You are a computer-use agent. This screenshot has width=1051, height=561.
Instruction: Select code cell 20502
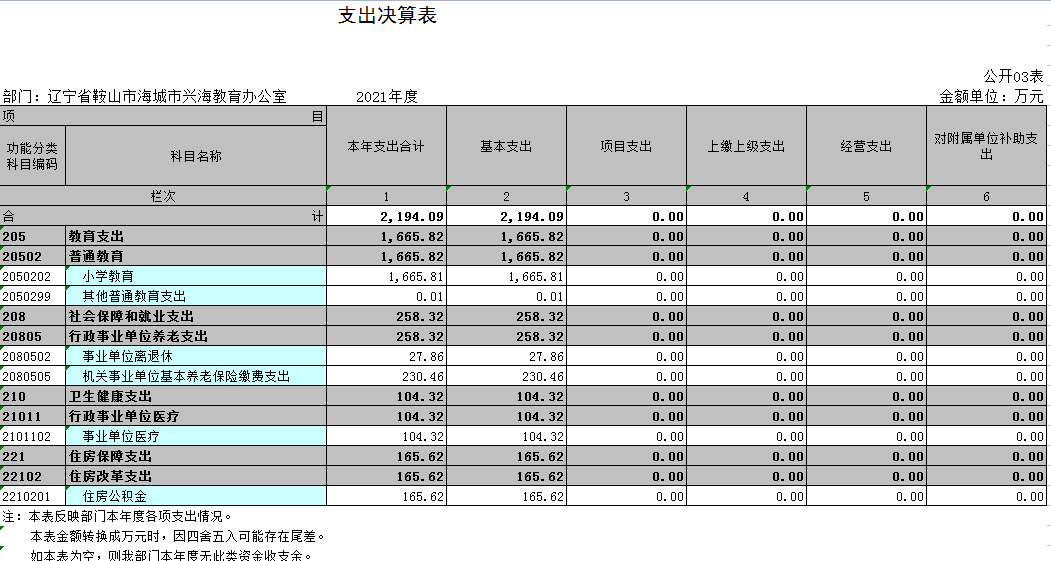coord(32,257)
